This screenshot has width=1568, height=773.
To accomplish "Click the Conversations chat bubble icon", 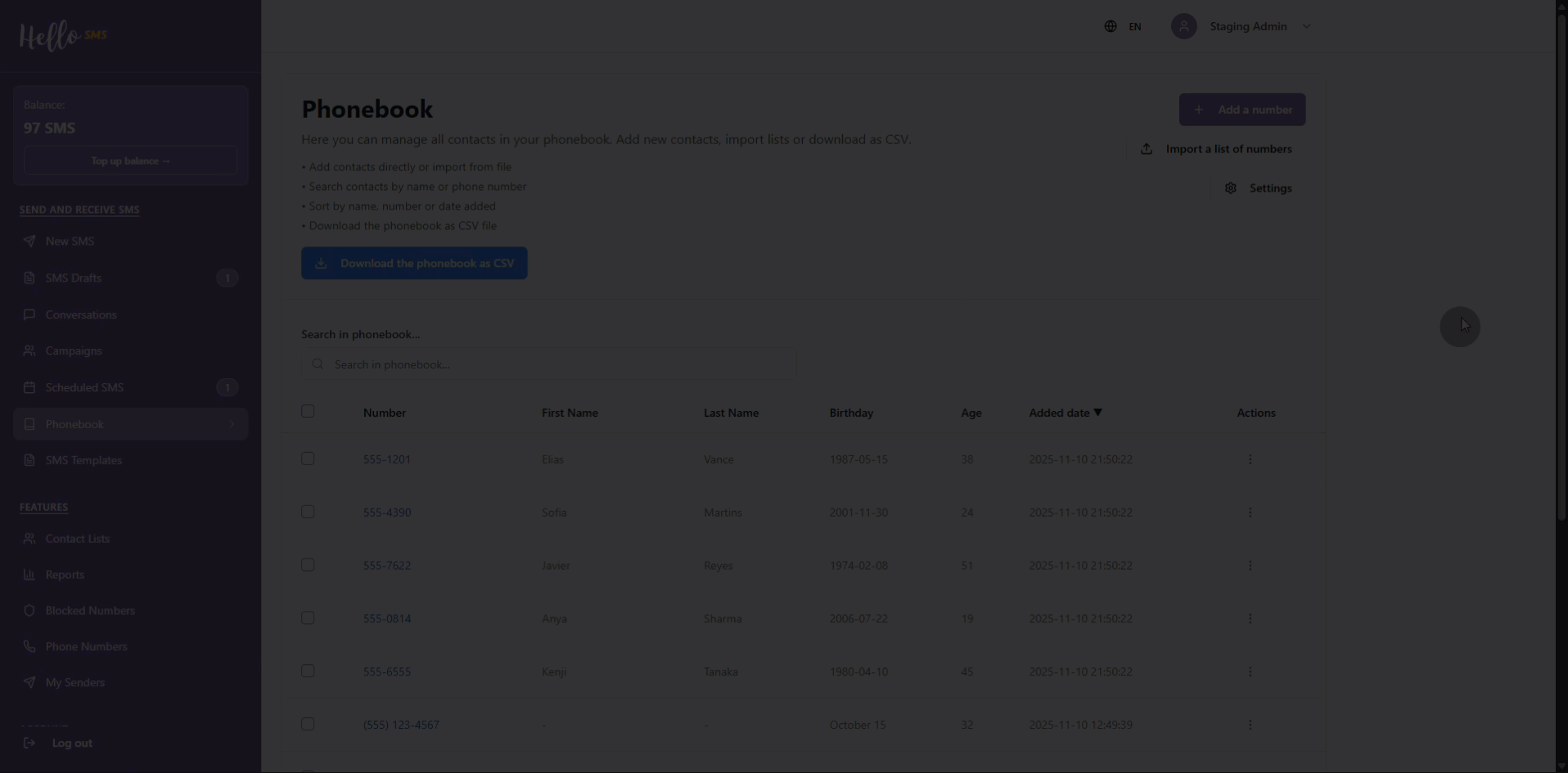I will click(x=29, y=314).
